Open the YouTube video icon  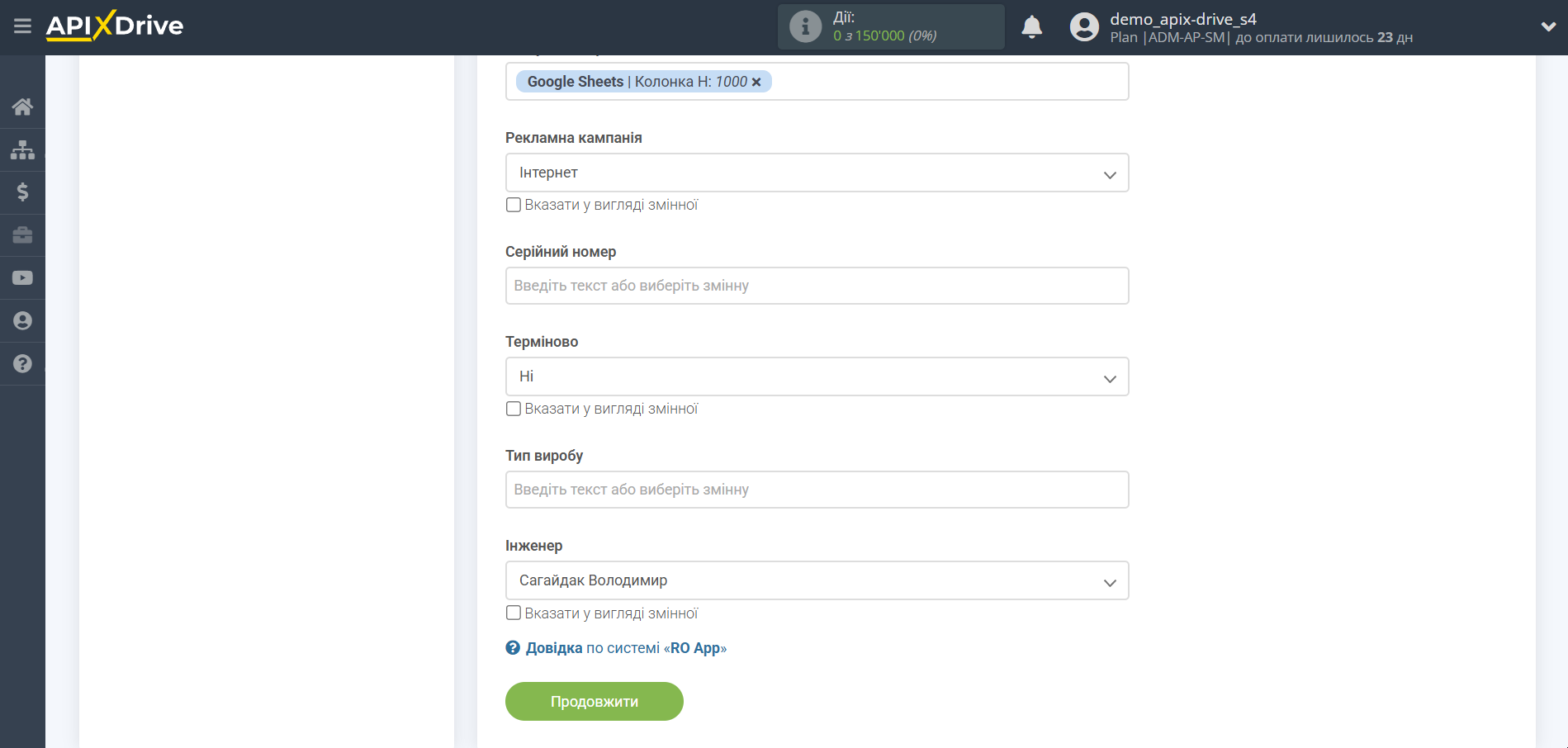pos(22,278)
